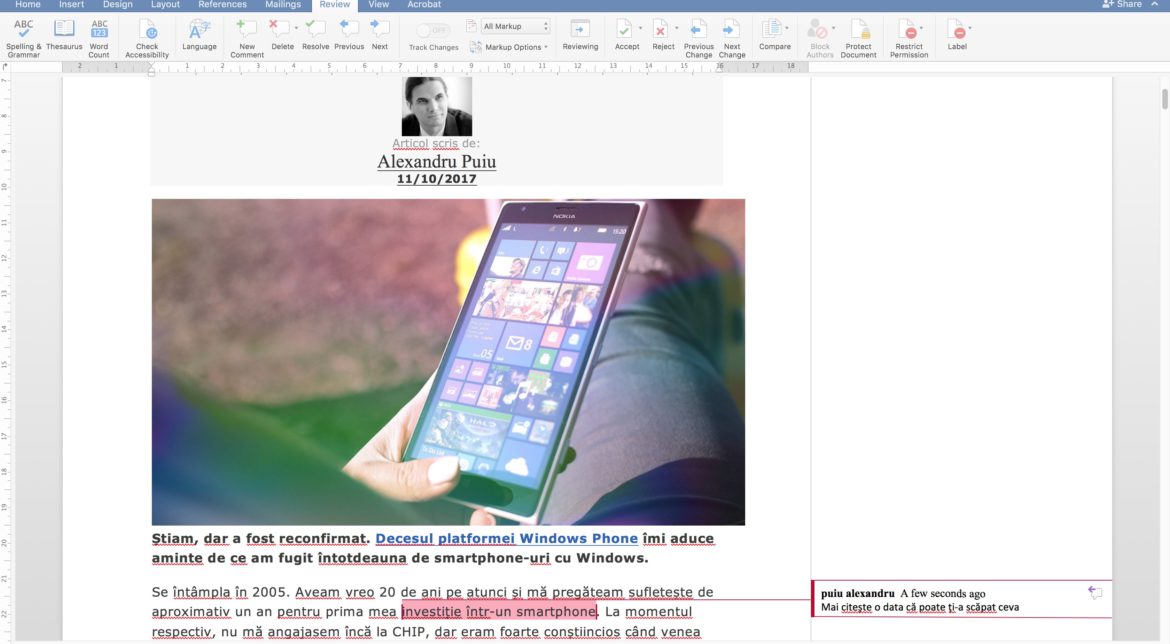
Task: Show the Word Count
Action: pyautogui.click(x=98, y=39)
